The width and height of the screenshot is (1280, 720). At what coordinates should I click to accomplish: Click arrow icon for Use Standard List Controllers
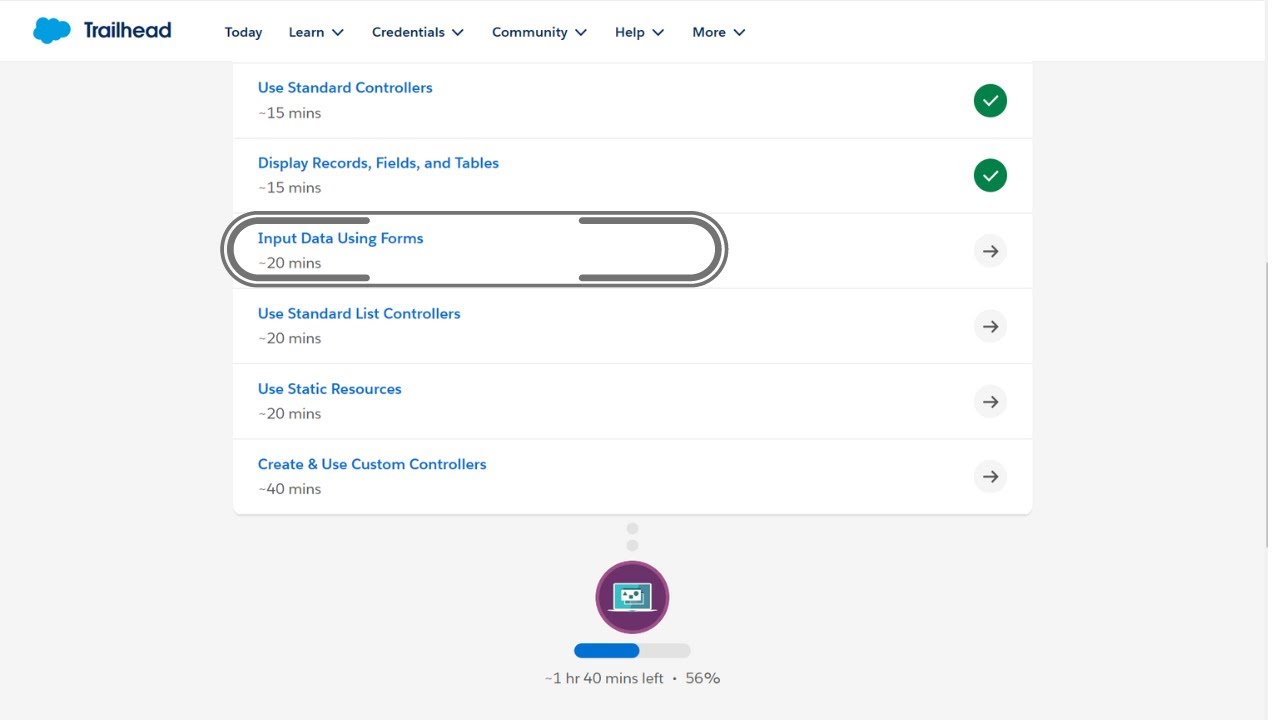[x=990, y=326]
